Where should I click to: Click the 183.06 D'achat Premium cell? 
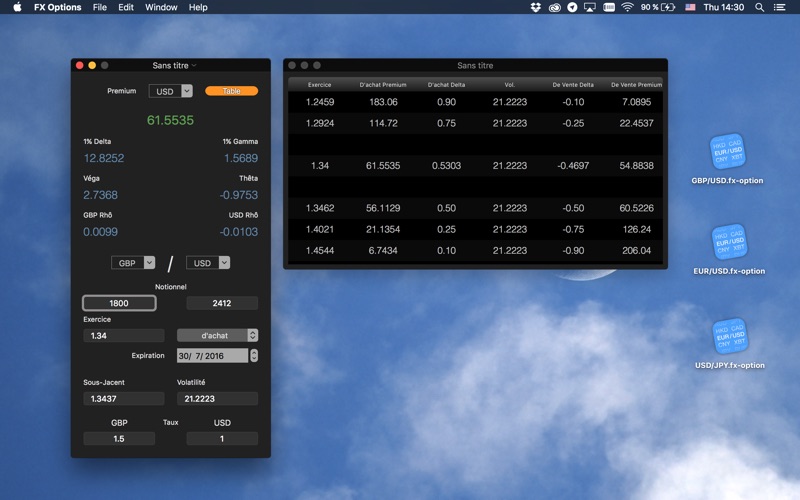point(383,102)
